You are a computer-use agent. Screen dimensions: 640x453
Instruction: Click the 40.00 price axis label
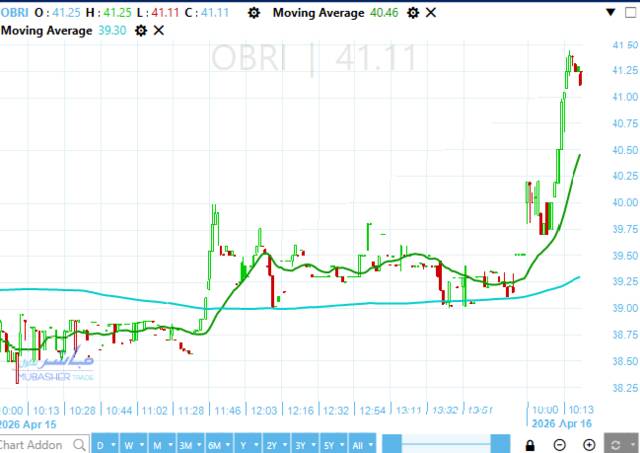click(625, 202)
